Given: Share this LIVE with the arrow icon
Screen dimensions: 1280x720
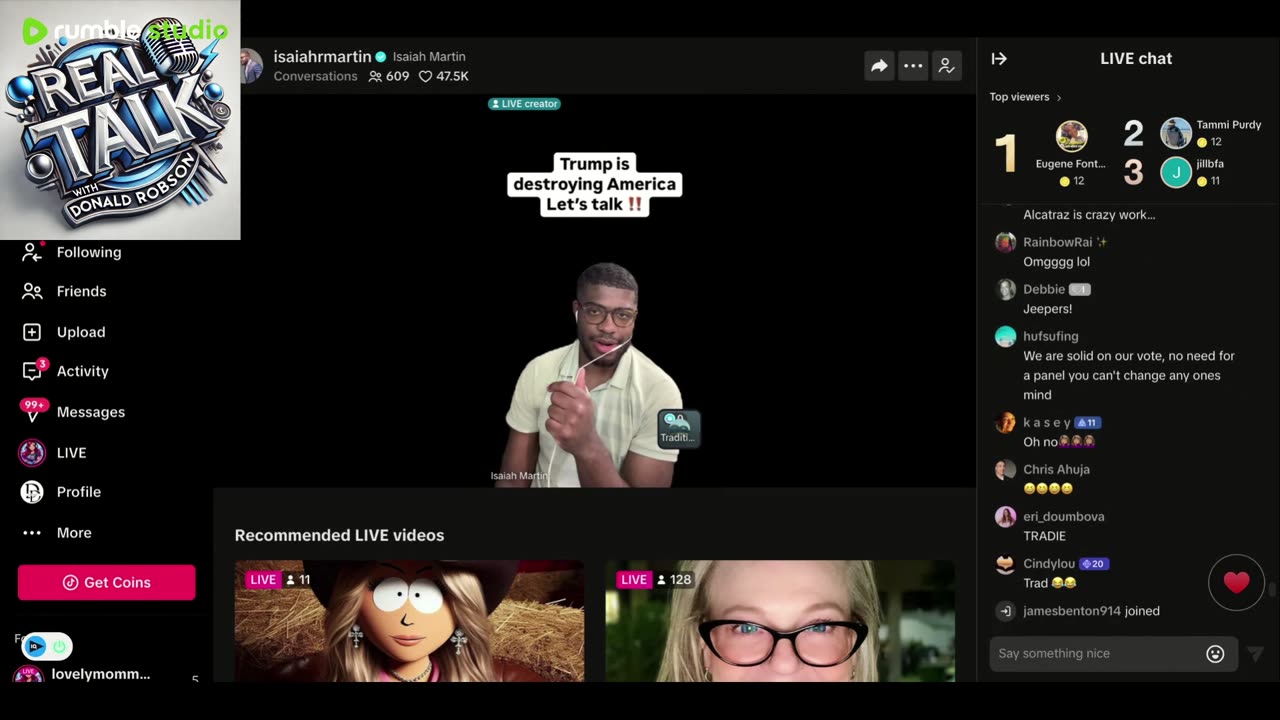Looking at the screenshot, I should (x=879, y=66).
